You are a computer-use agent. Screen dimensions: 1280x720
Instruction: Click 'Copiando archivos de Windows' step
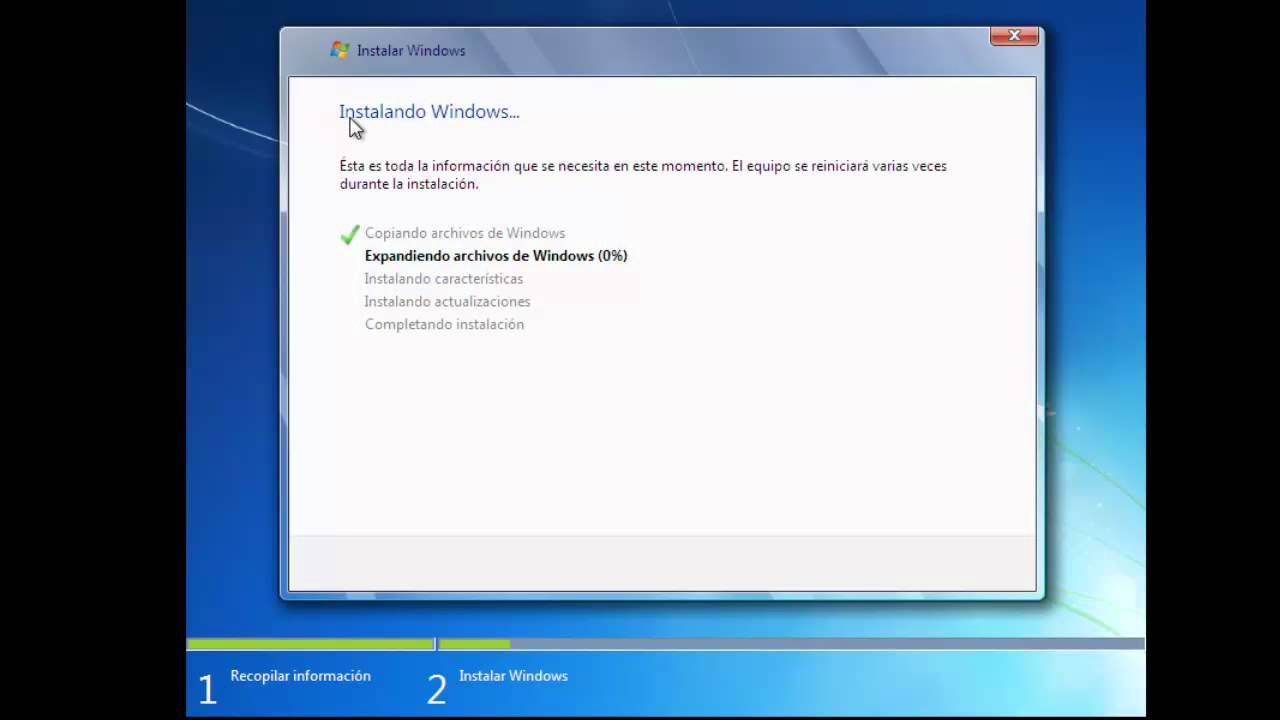point(465,233)
